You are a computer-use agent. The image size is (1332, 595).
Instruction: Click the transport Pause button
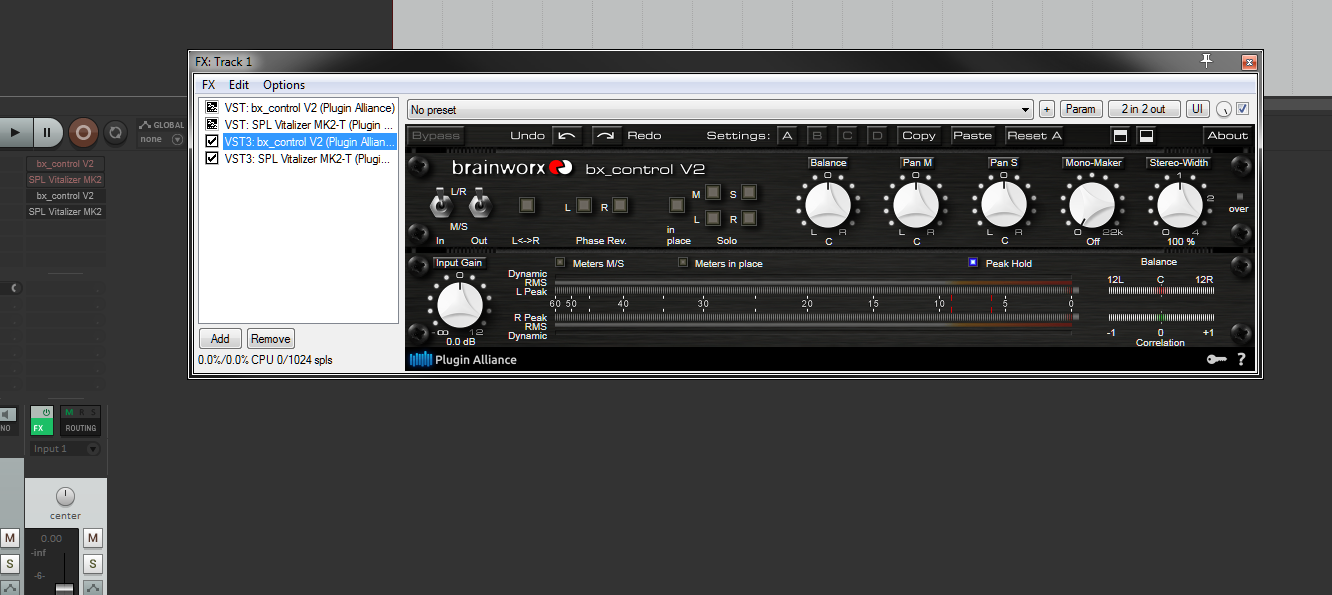[47, 132]
